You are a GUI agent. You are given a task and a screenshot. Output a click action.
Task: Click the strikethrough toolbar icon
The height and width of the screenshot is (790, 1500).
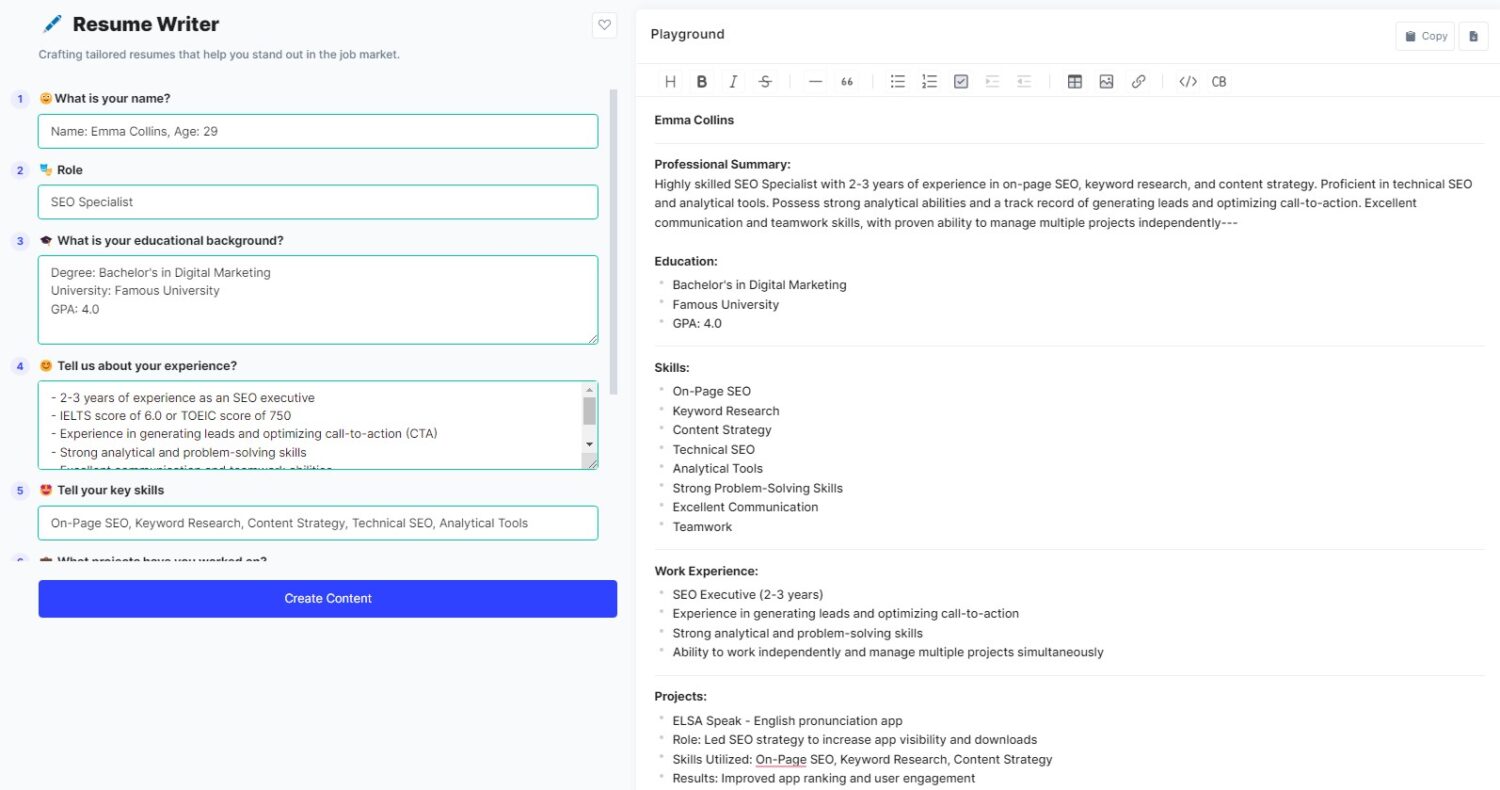(x=765, y=82)
